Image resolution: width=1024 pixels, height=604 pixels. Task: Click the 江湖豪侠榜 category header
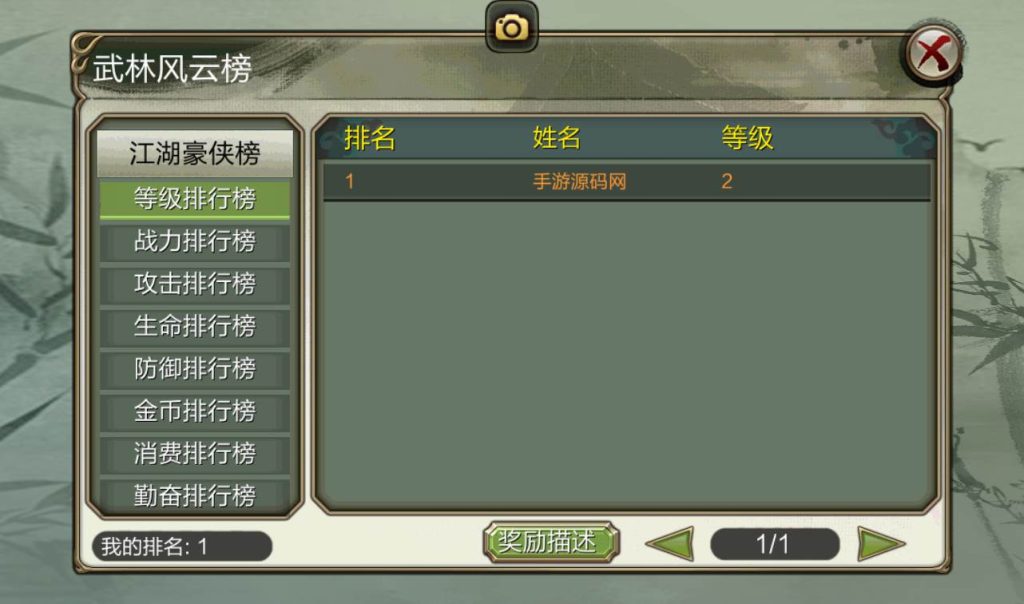point(195,153)
